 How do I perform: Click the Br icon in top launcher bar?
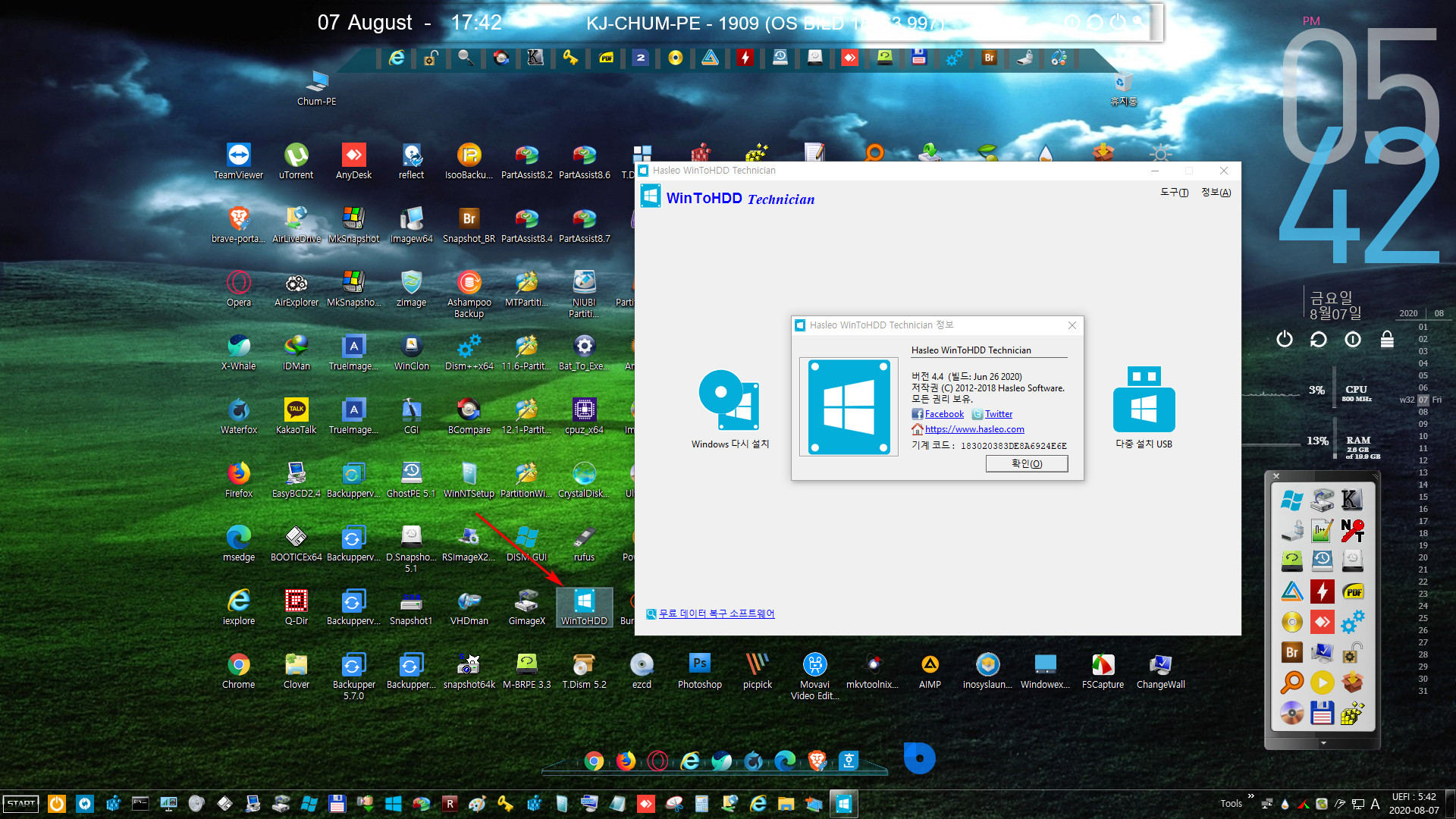coord(989,58)
